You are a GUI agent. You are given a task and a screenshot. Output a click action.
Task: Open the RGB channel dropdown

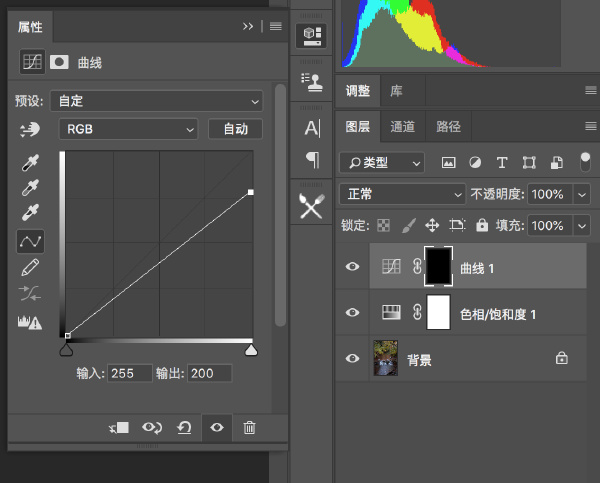pos(129,129)
